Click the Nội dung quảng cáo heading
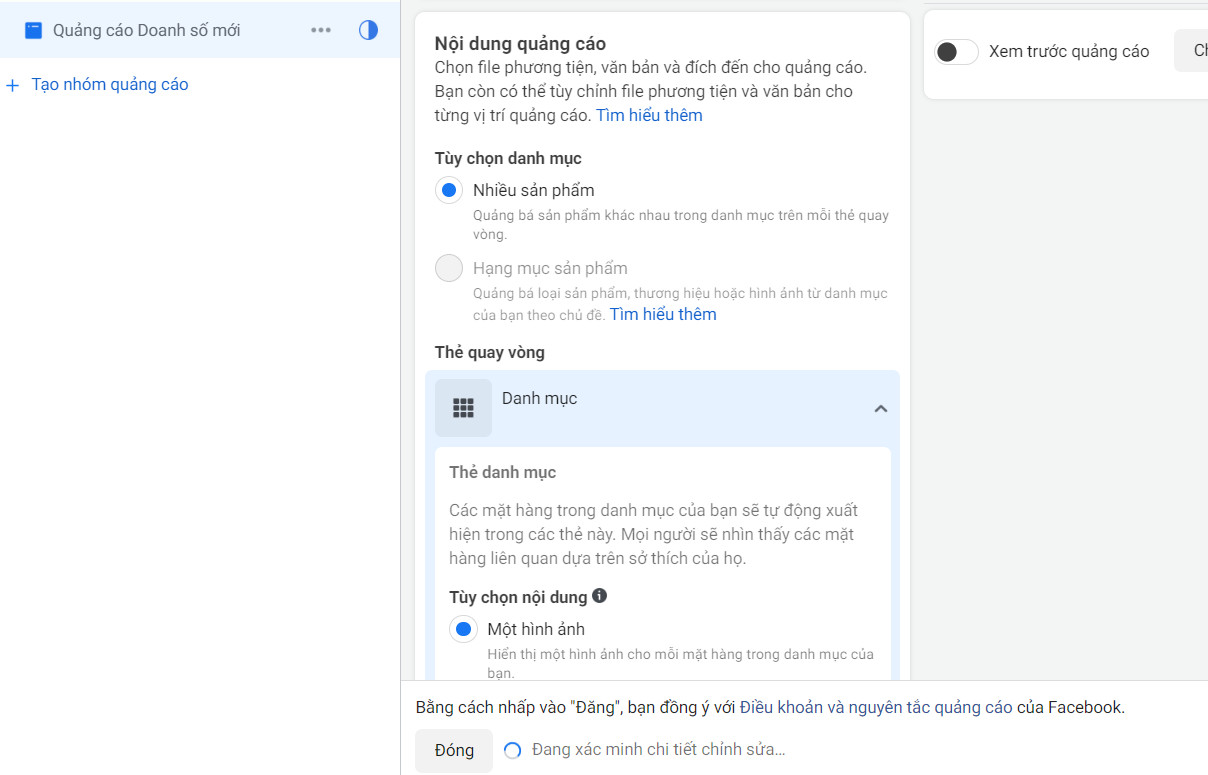Image resolution: width=1208 pixels, height=775 pixels. [x=520, y=43]
